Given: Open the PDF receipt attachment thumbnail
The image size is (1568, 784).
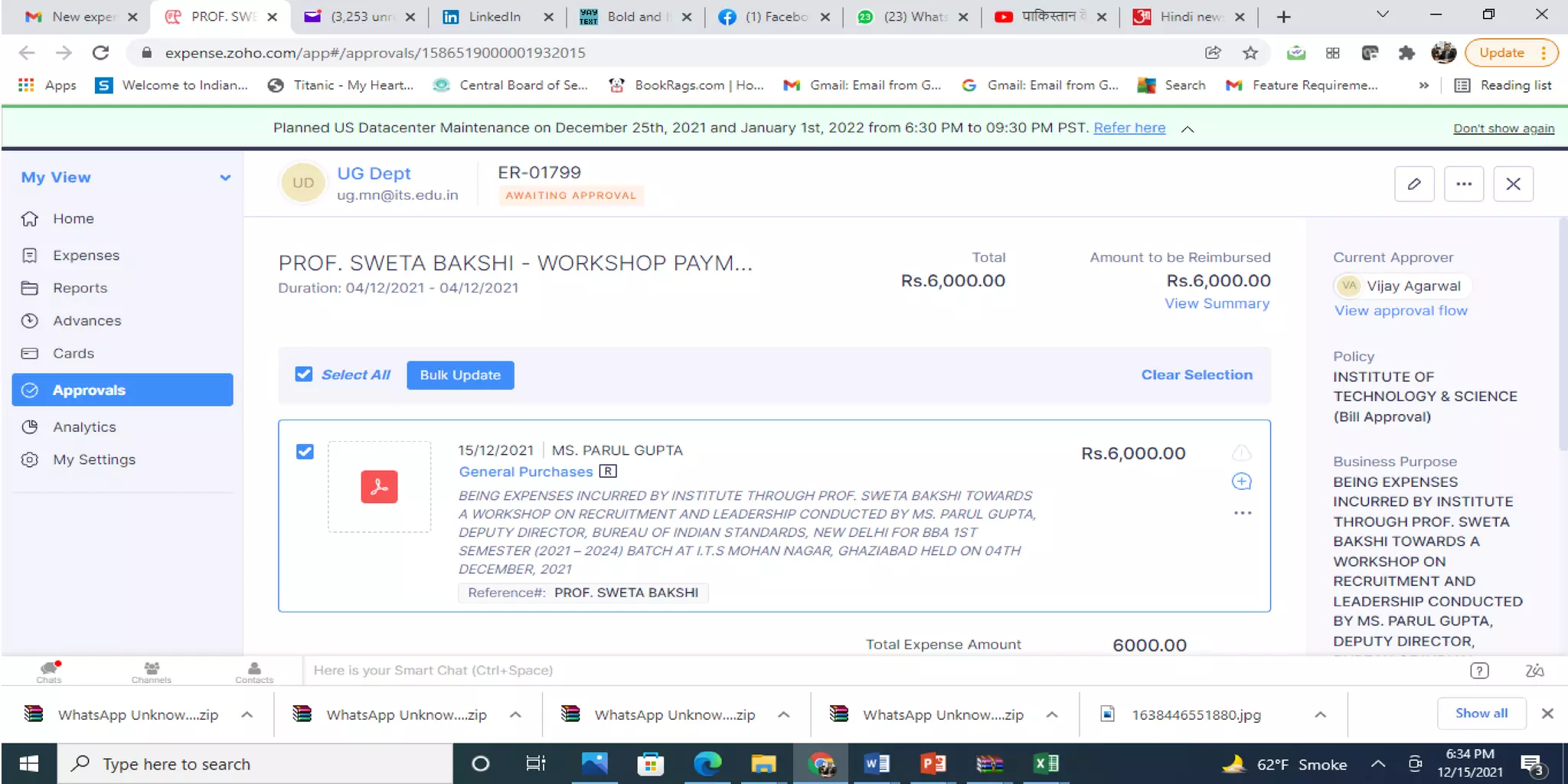Looking at the screenshot, I should tap(379, 487).
